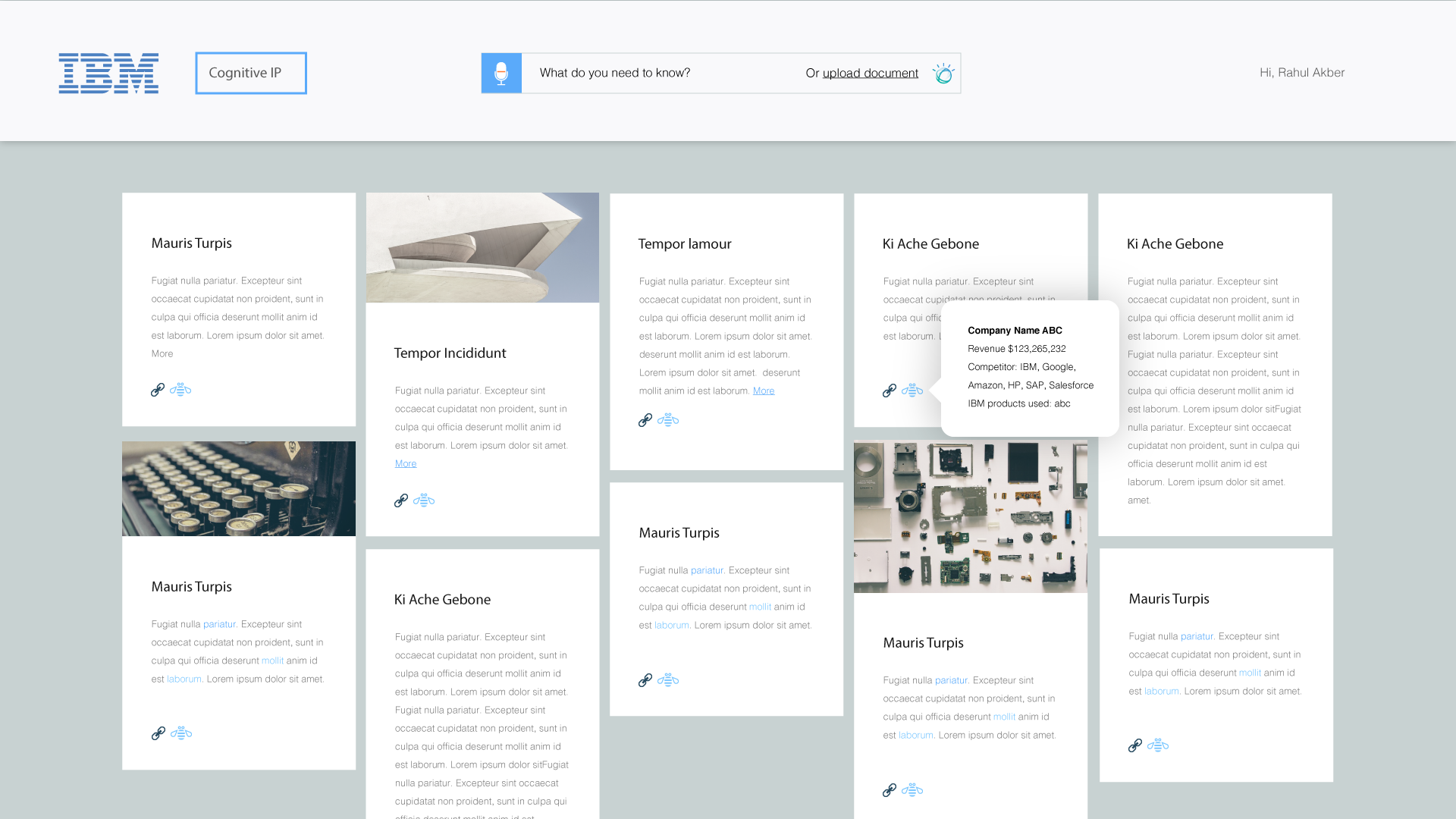This screenshot has width=1456, height=819.
Task: Click link icon beside Company Name ABC popup
Action: tap(890, 391)
